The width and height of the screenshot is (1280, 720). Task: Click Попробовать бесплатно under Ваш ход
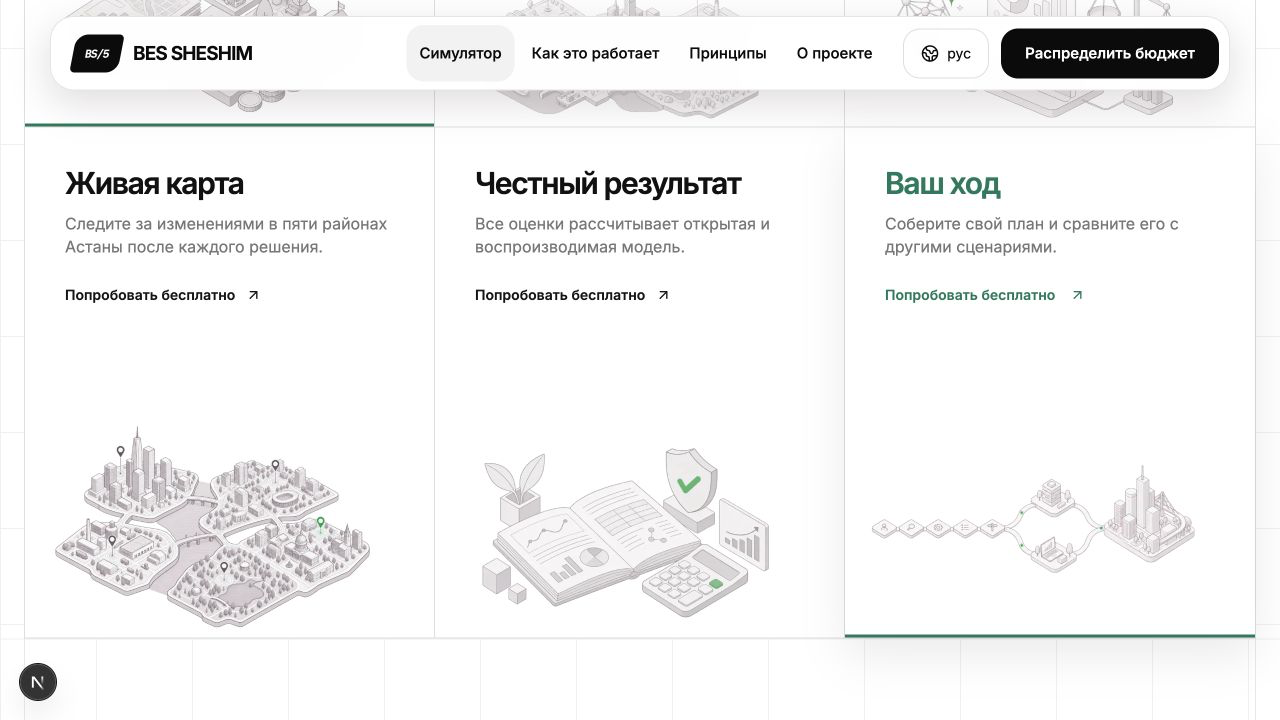pyautogui.click(x=970, y=295)
